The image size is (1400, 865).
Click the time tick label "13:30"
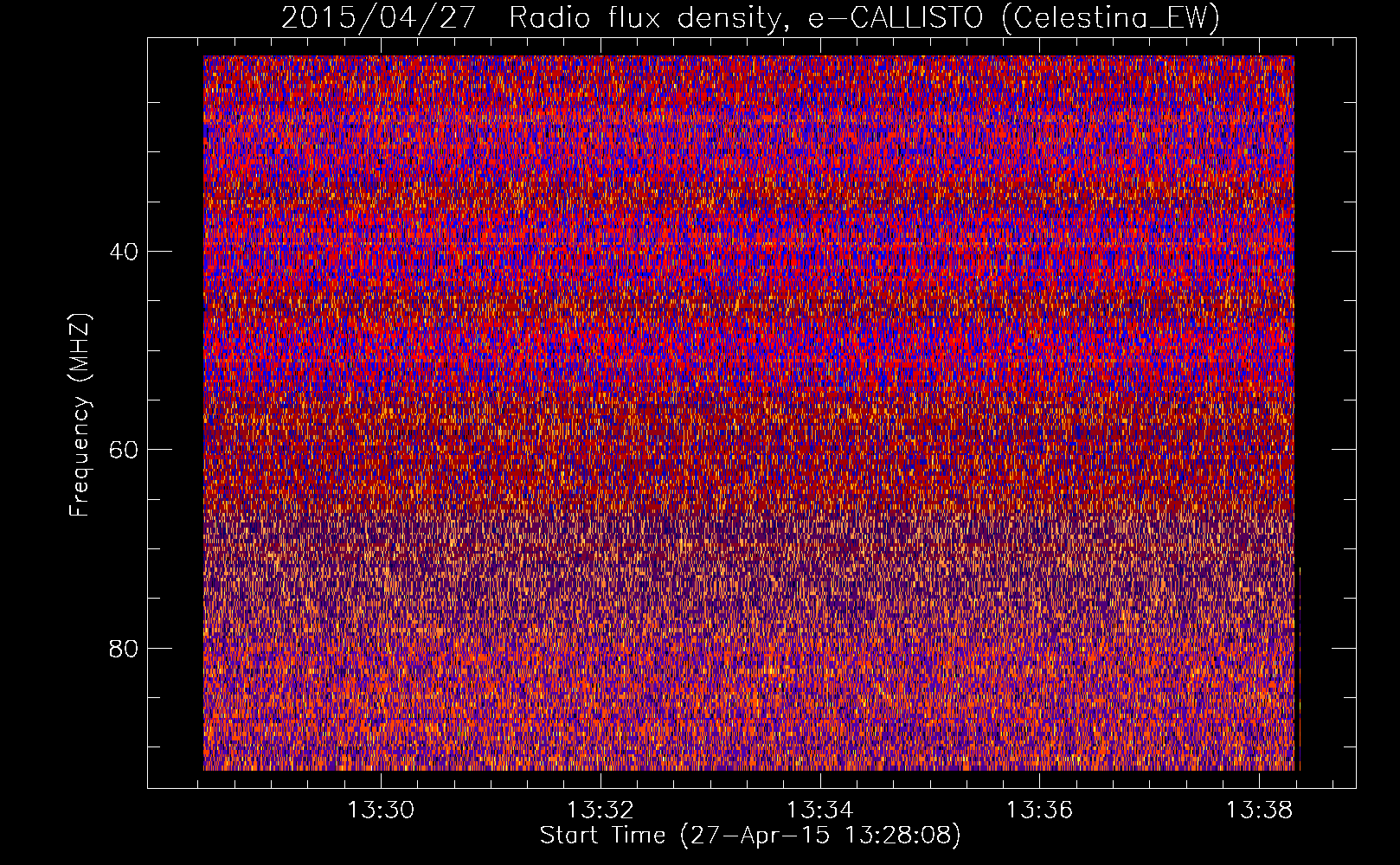382,810
